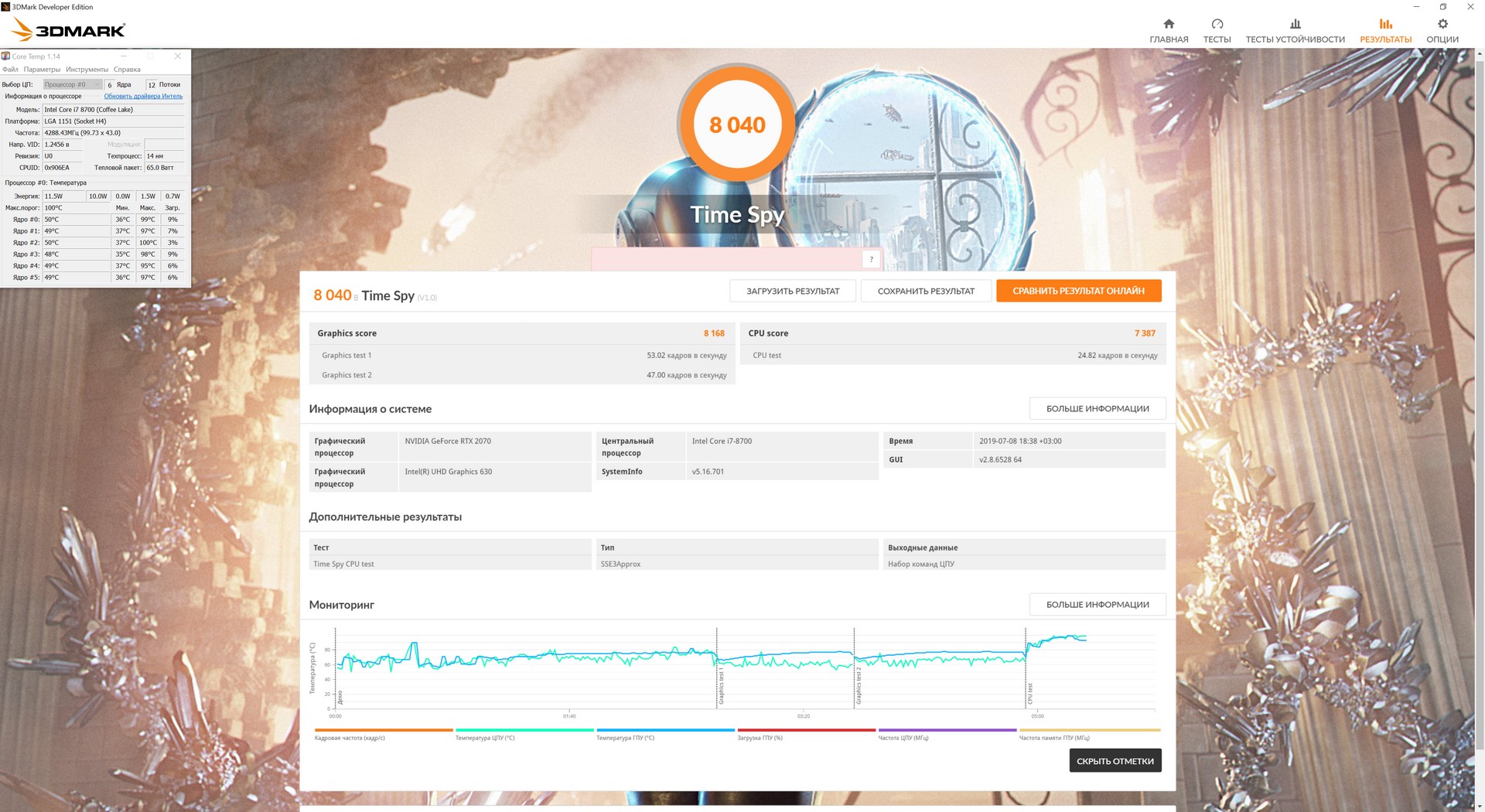Viewport: 1485px width, 812px height.
Task: Toggle Частота ЦПУ legend series
Action: [947, 734]
